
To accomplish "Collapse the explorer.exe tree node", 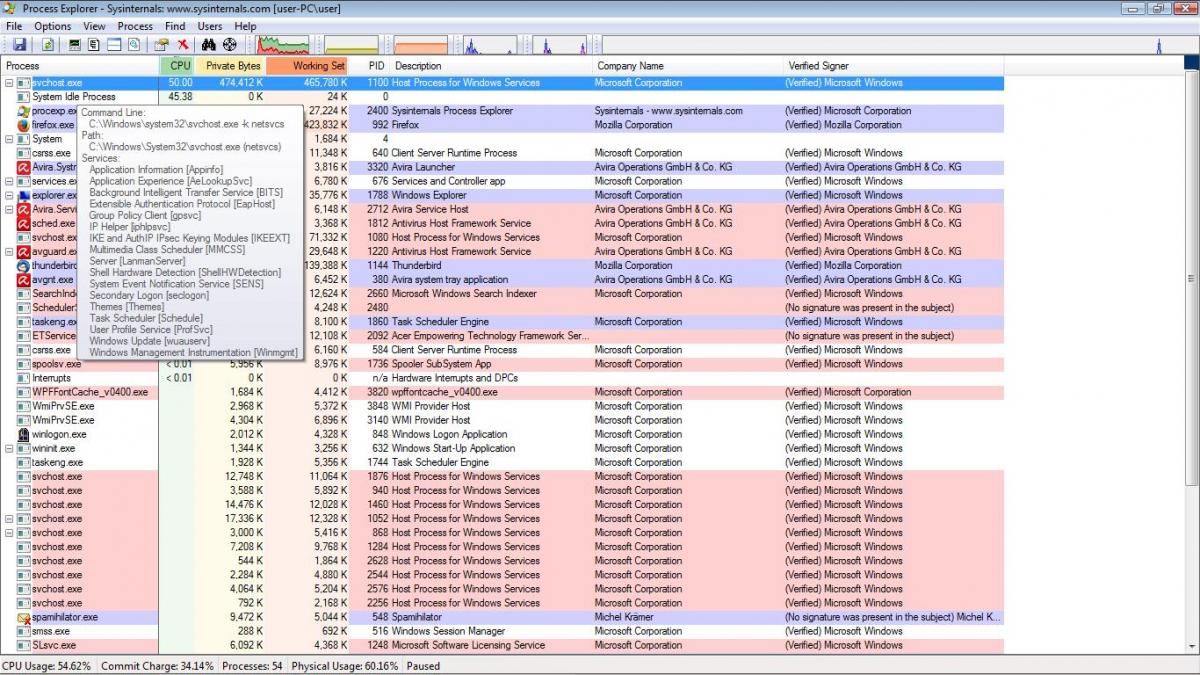I will pos(9,195).
